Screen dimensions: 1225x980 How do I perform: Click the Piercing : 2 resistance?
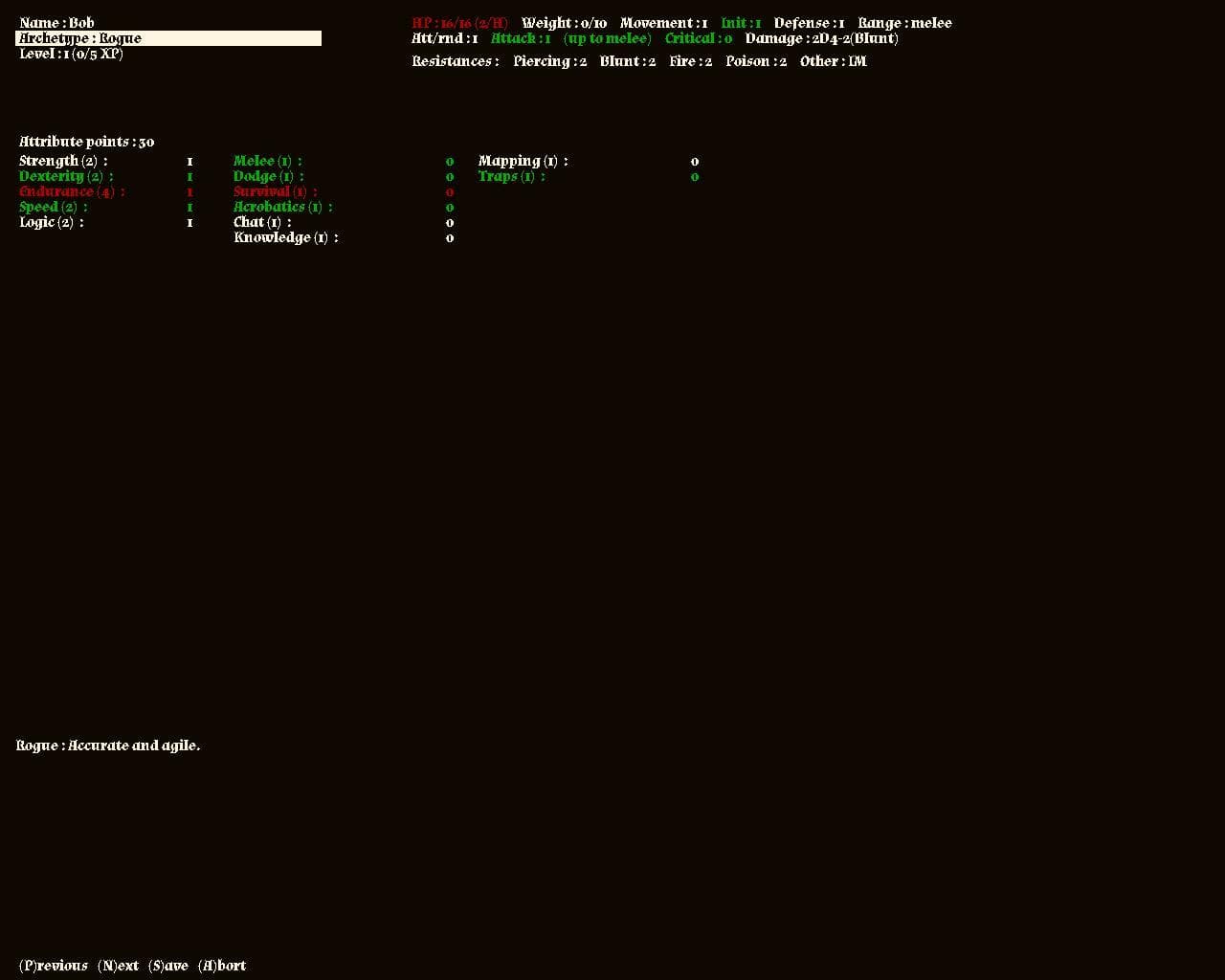[550, 61]
